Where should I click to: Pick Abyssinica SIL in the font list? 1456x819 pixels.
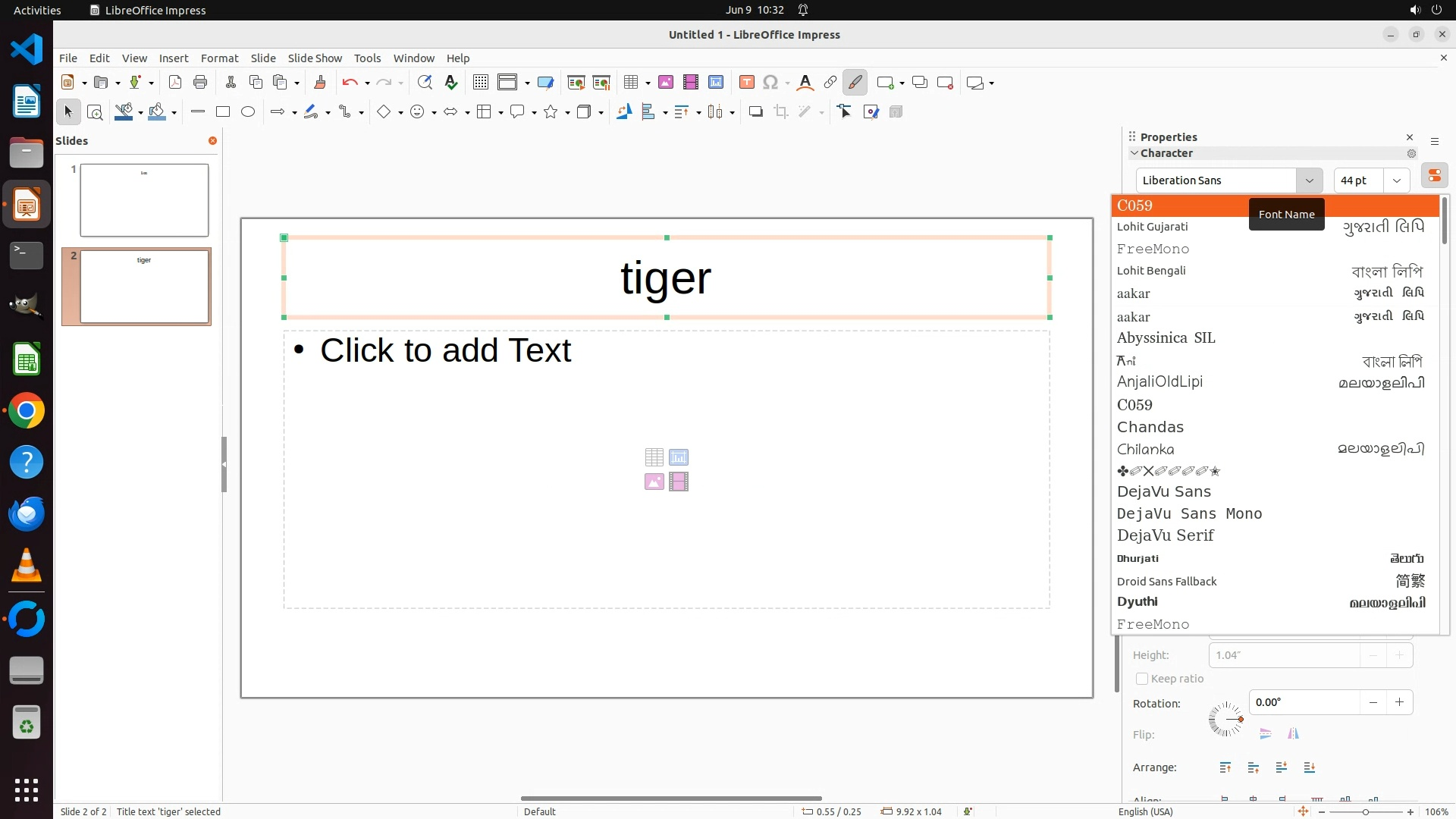1166,338
